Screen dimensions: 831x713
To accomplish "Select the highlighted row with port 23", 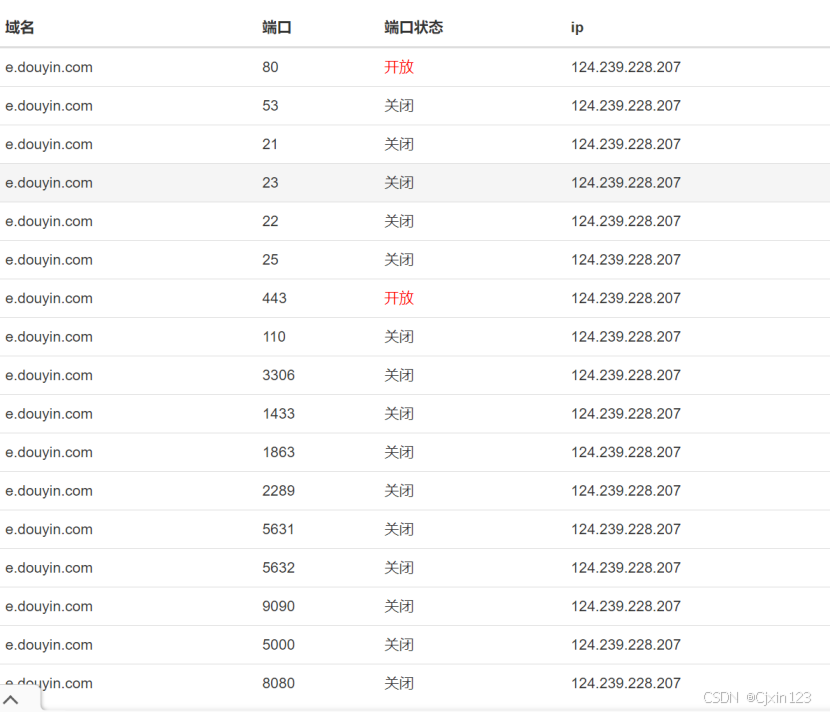I will [415, 183].
